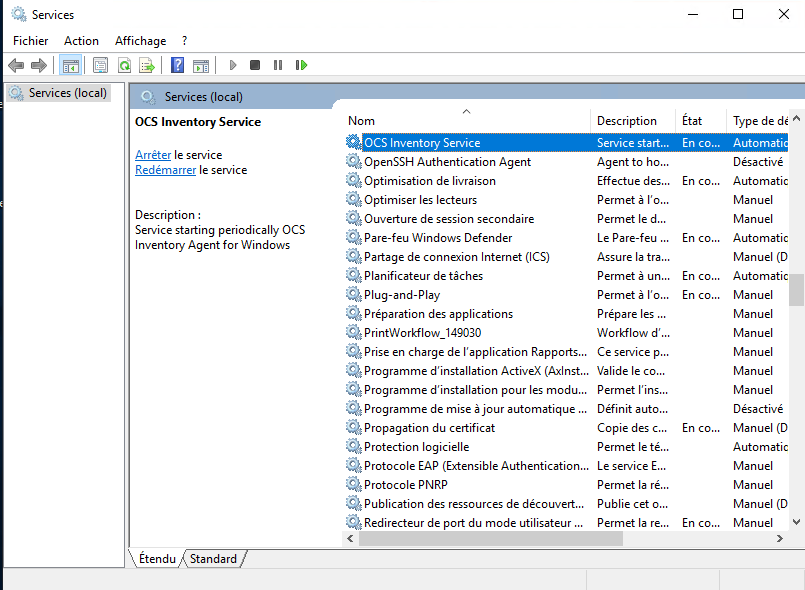Viewport: 805px width, 590px height.
Task: Sort by the Description column header
Action: pos(632,121)
